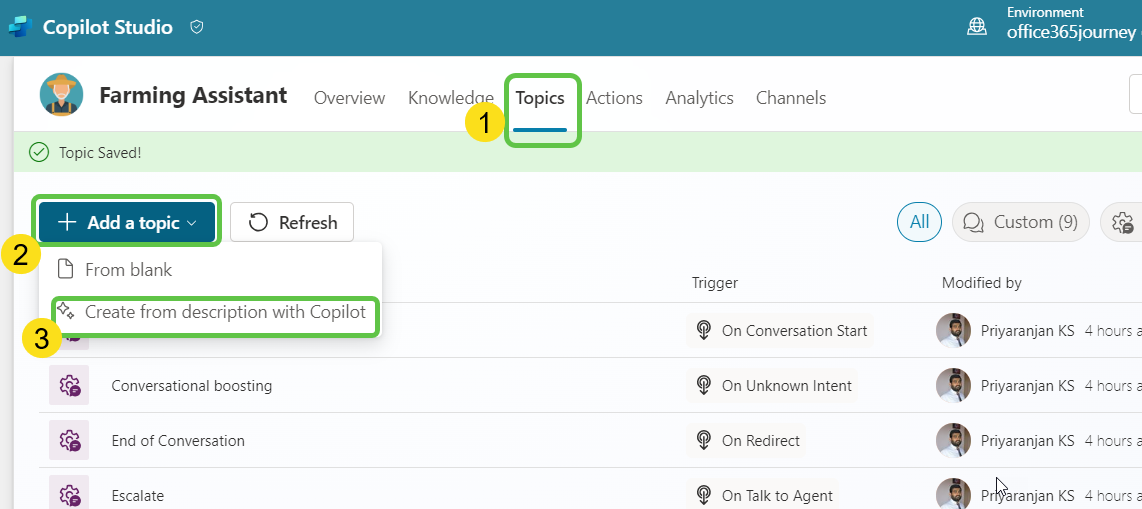The height and width of the screenshot is (509, 1142).
Task: Filter topics by Custom (9)
Action: [1020, 222]
